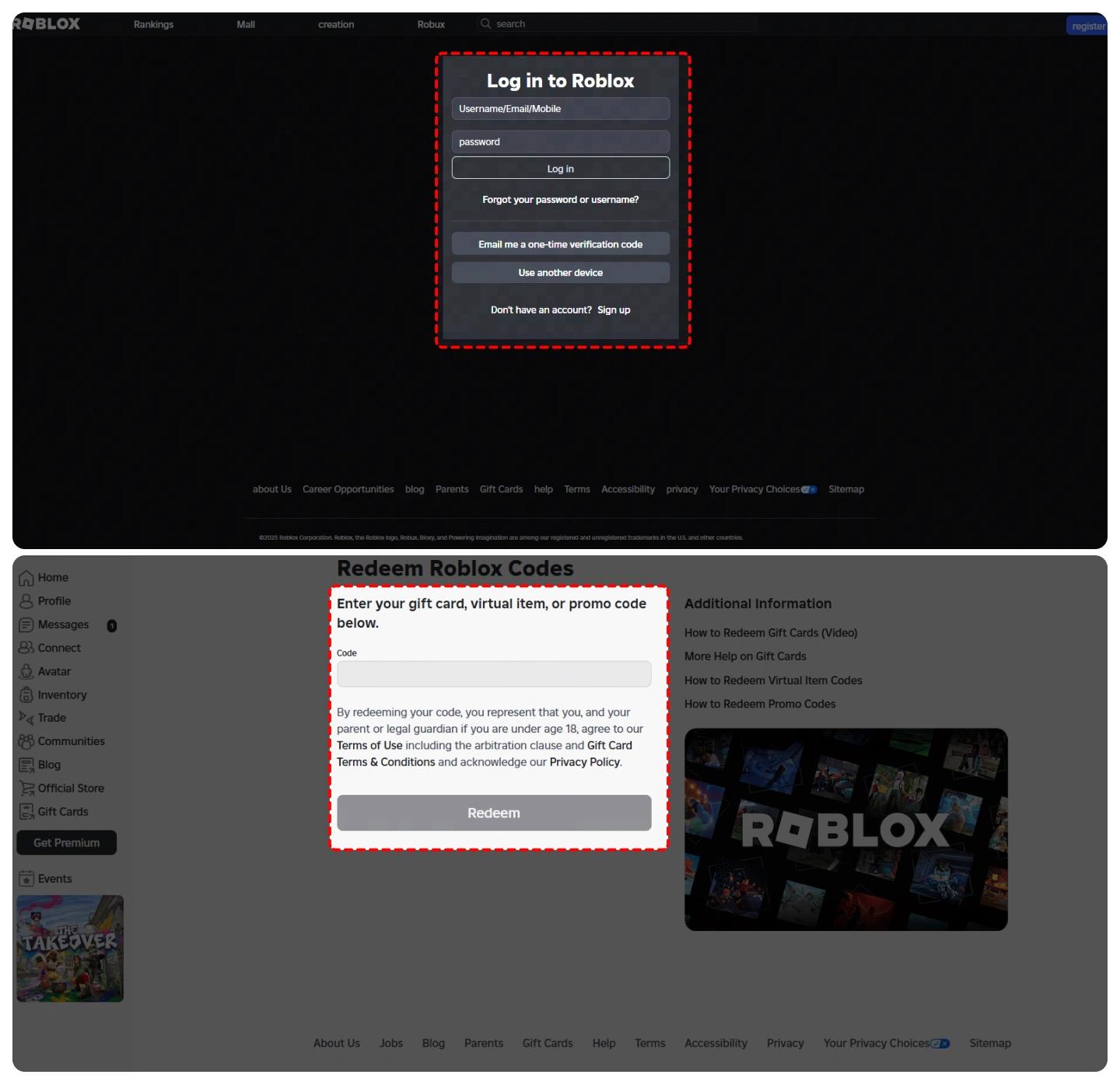Open More Help on Gift Cards
Screen dimensions: 1120x1085
[745, 656]
